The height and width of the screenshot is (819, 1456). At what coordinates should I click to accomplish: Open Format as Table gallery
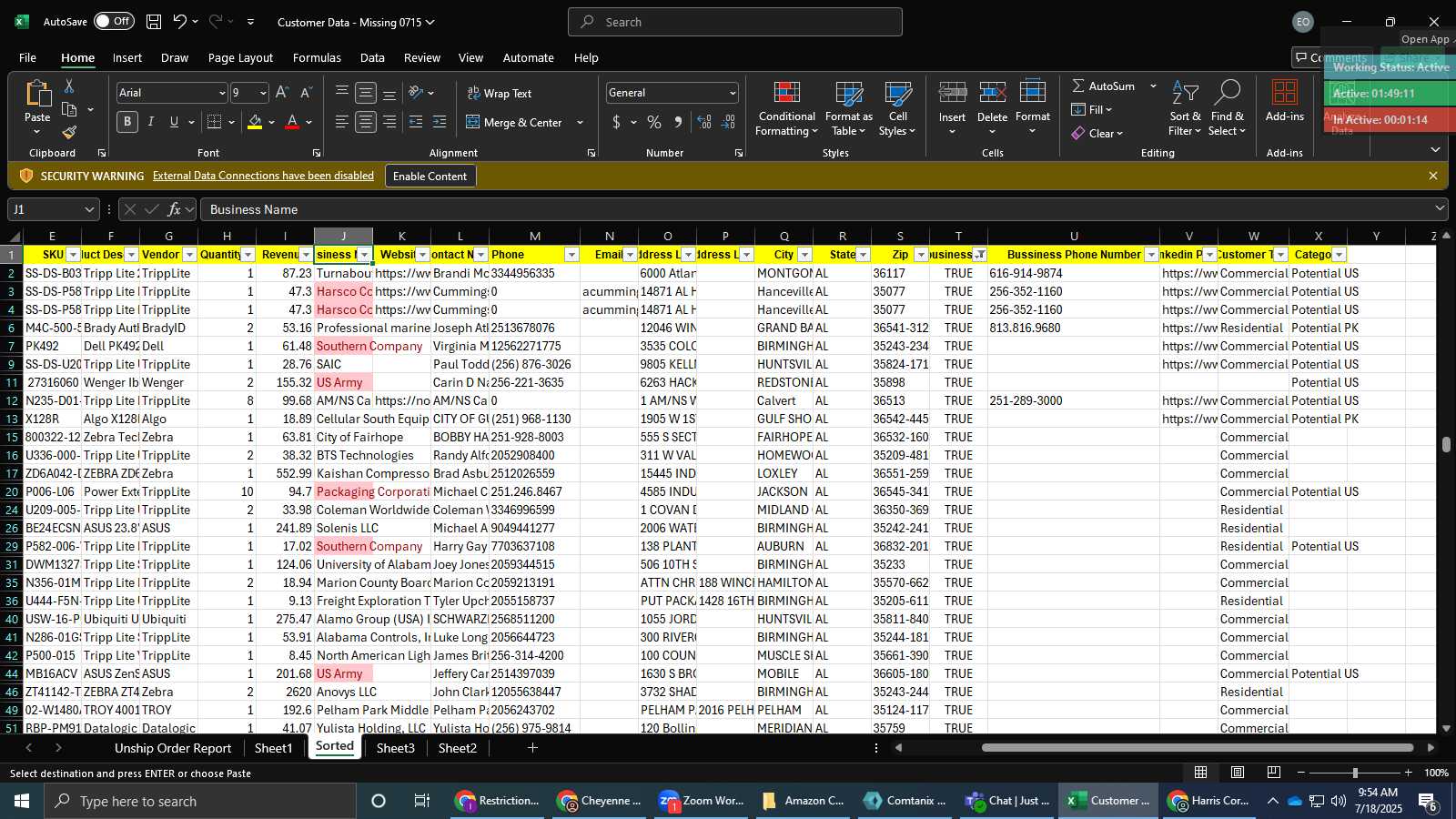point(849,109)
